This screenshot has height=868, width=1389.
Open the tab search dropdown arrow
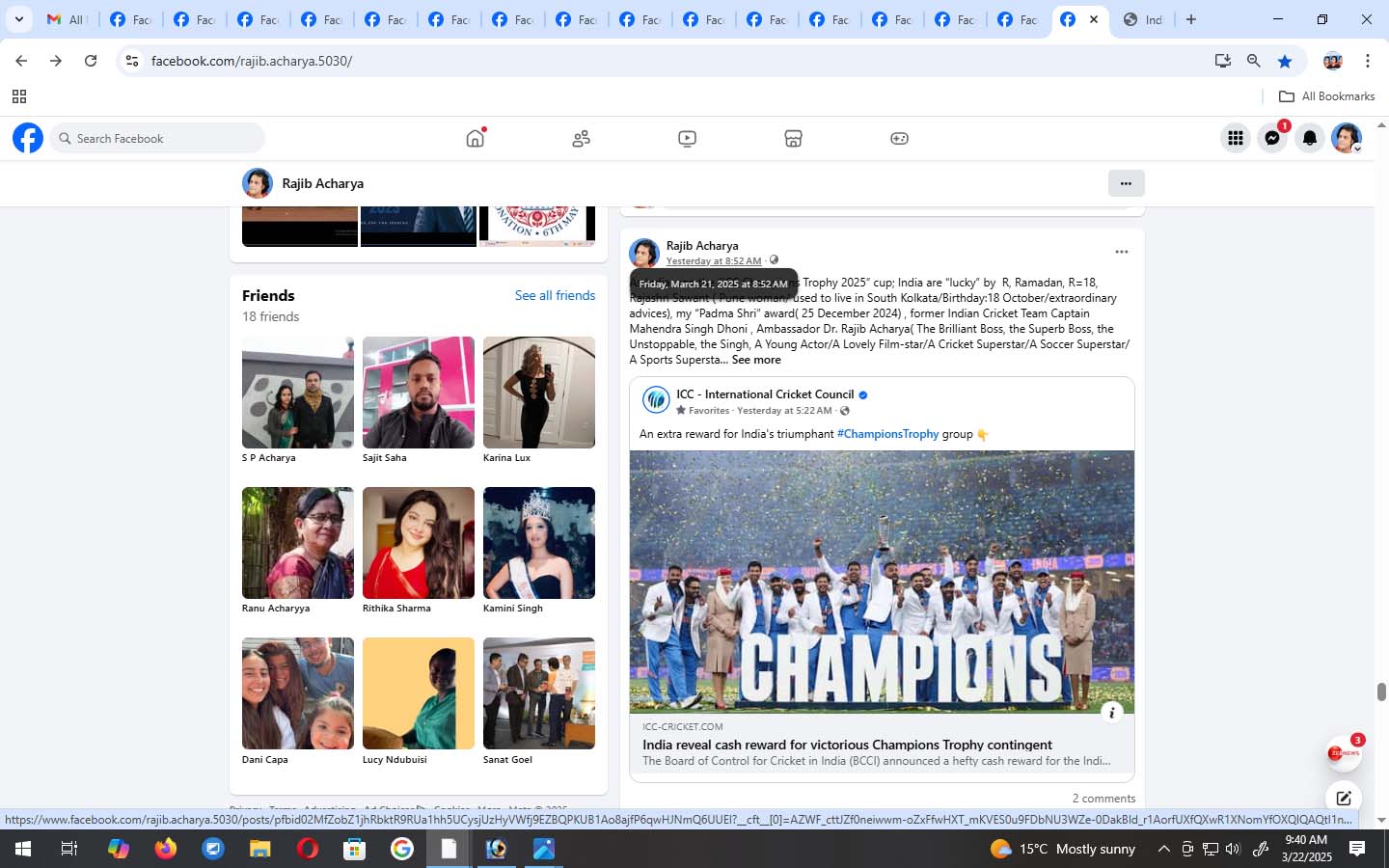pos(18,19)
